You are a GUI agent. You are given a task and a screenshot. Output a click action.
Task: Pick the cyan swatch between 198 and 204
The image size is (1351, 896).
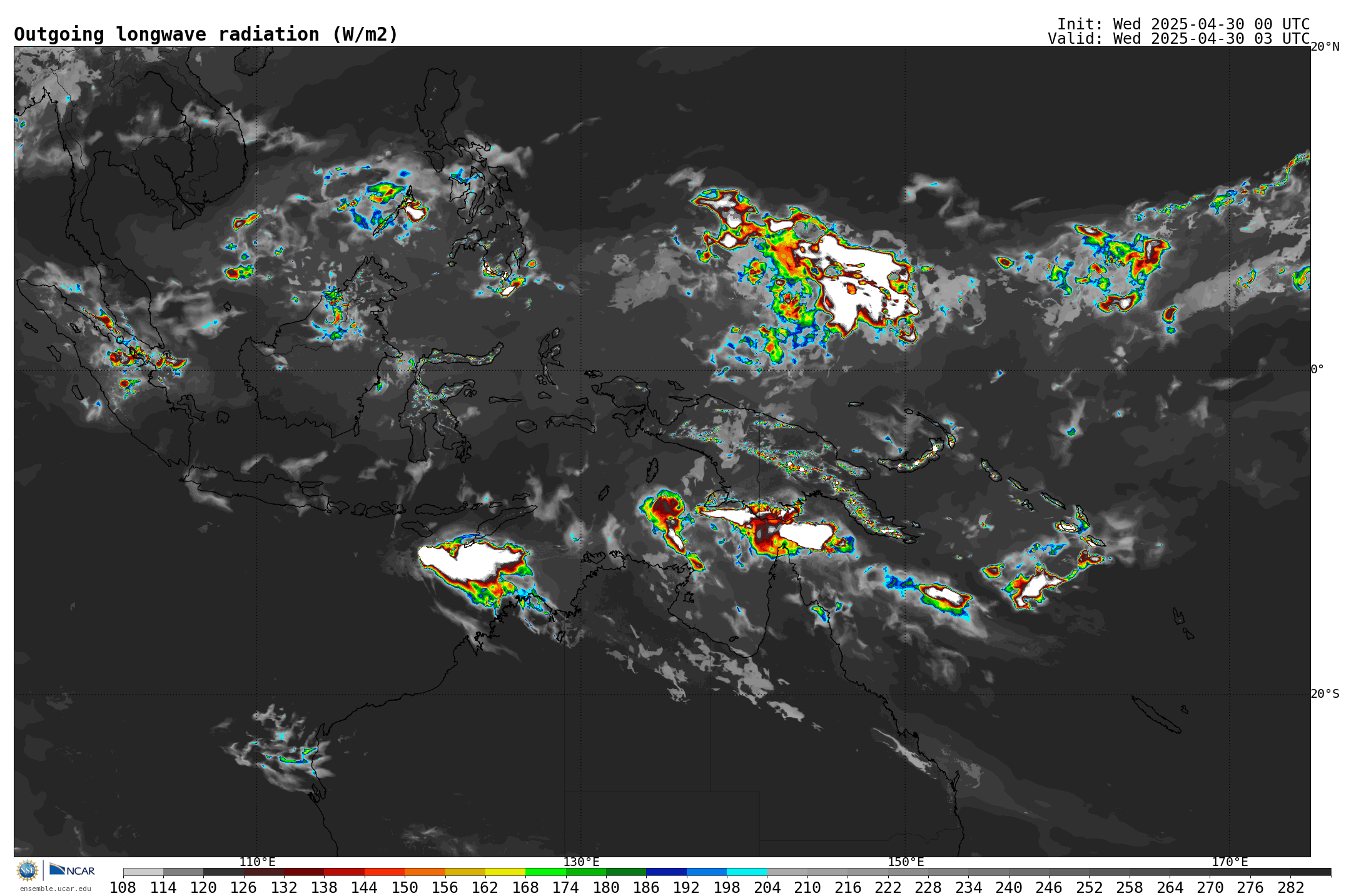click(x=747, y=872)
